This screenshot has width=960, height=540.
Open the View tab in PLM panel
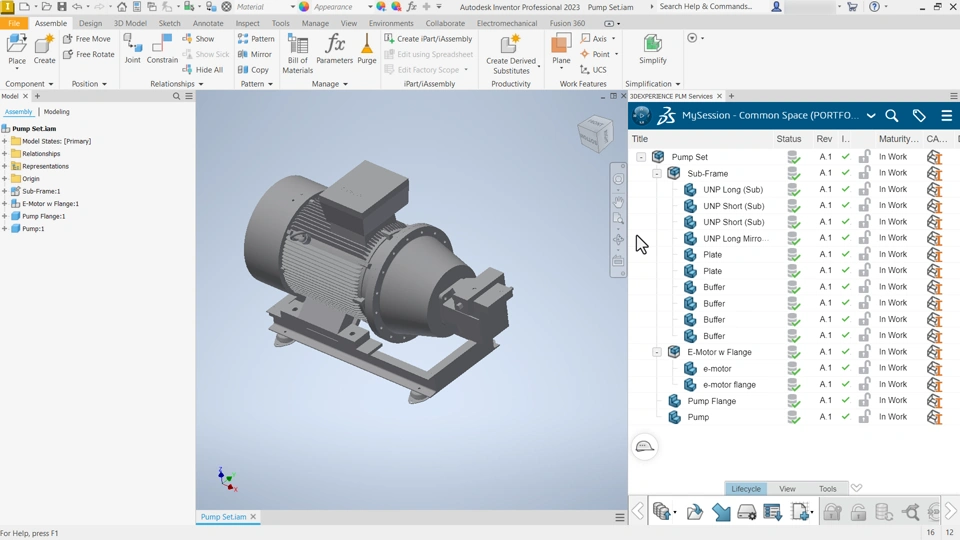tap(787, 489)
